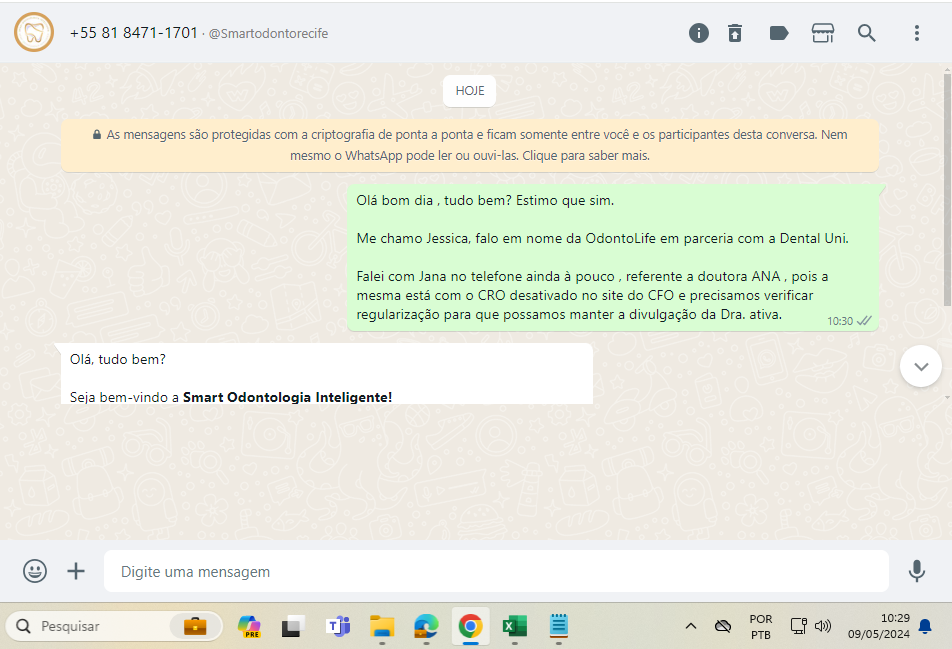The image size is (952, 649).
Task: Open the business info icon
Action: pyautogui.click(x=699, y=33)
